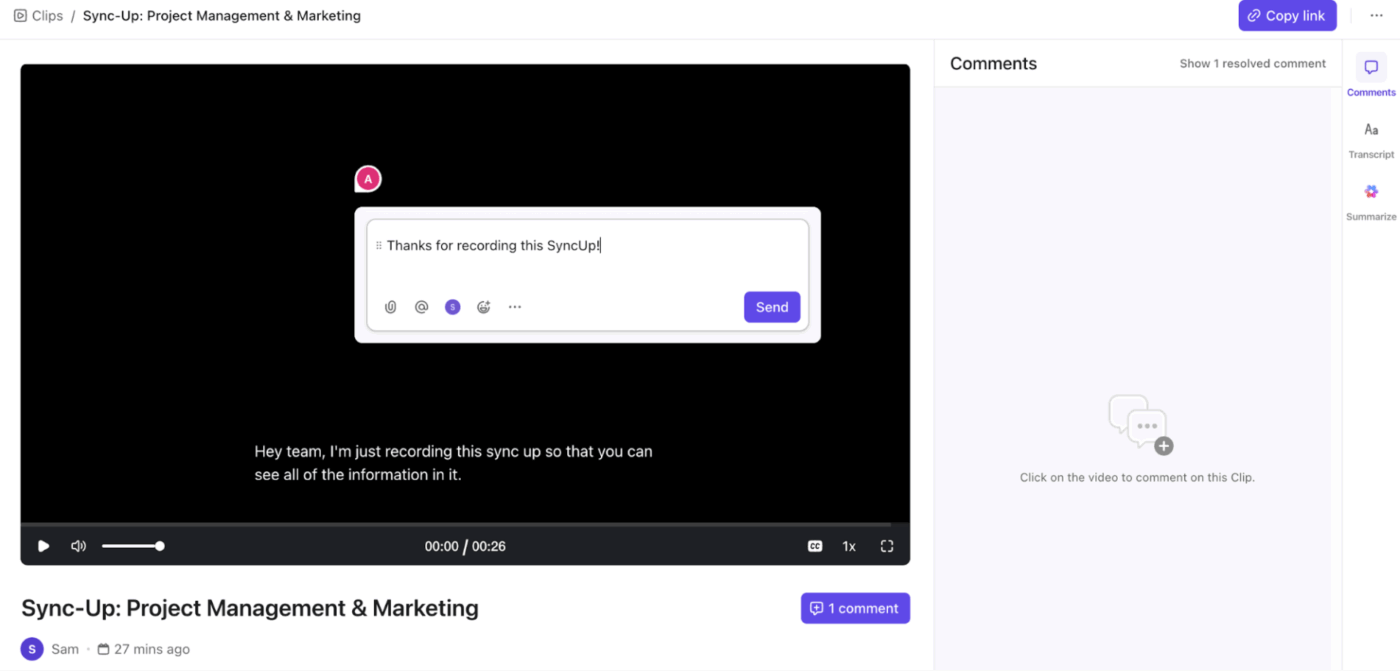Send the SyncUp comment
The width and height of the screenshot is (1400, 671).
771,307
